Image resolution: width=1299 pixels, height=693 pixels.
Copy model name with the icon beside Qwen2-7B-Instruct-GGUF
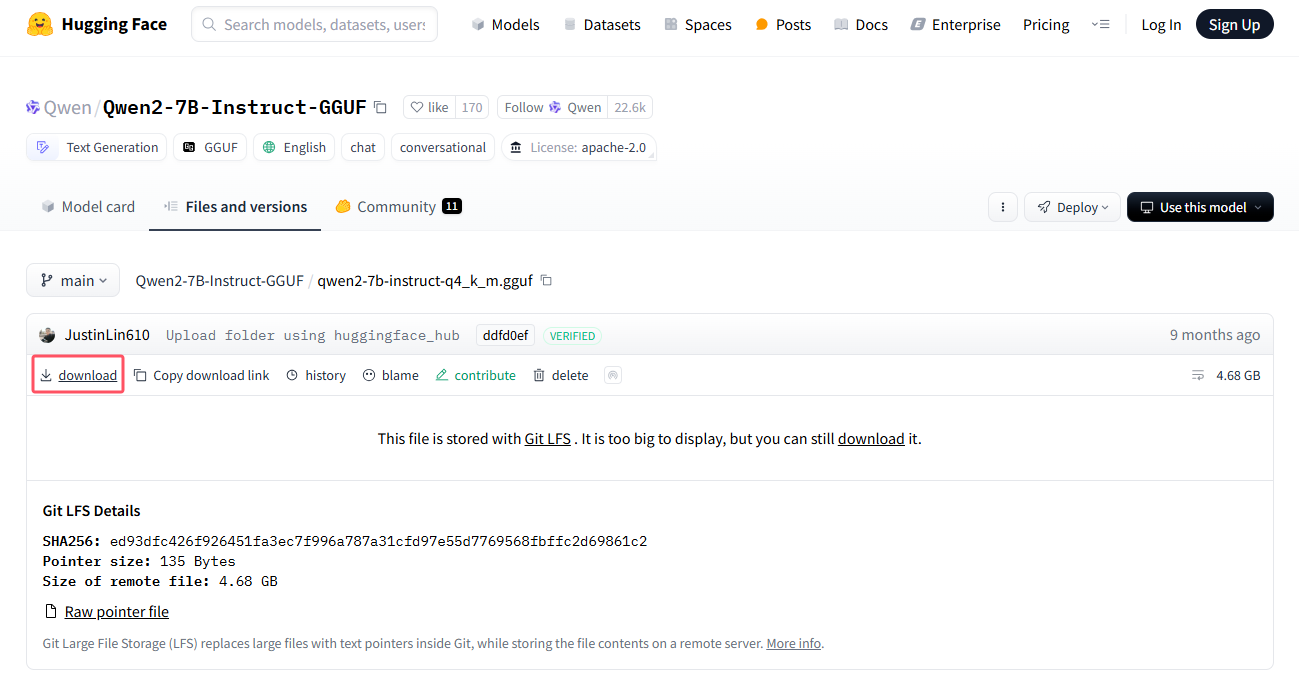coord(380,107)
